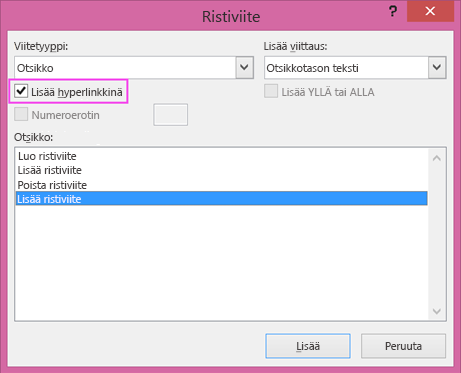Open the Lisää viittaus dropdown arrow

click(x=437, y=68)
